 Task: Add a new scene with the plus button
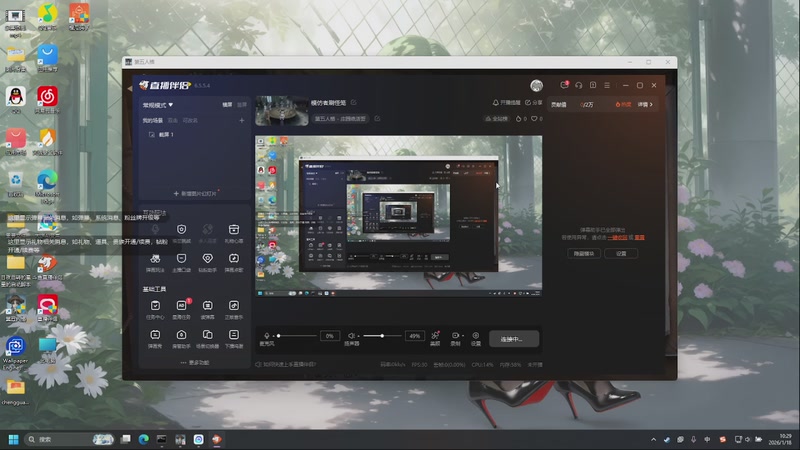coord(242,120)
